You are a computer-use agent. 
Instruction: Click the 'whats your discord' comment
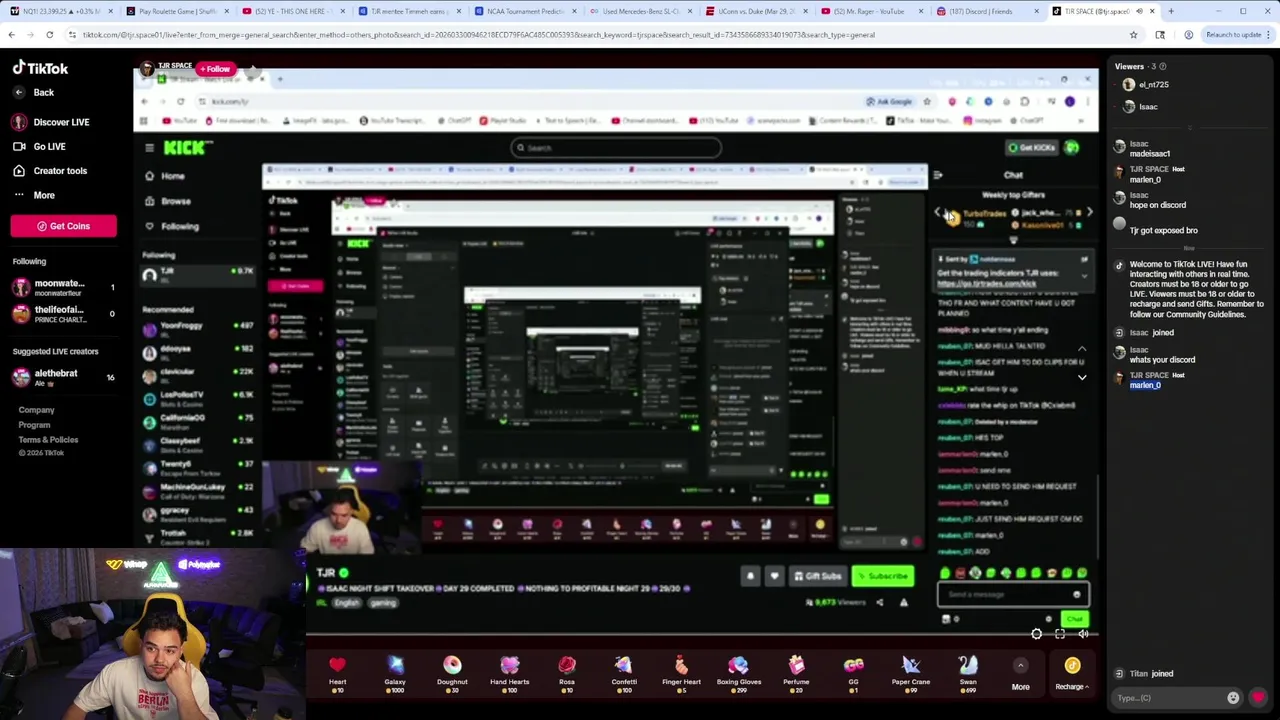pyautogui.click(x=1162, y=360)
